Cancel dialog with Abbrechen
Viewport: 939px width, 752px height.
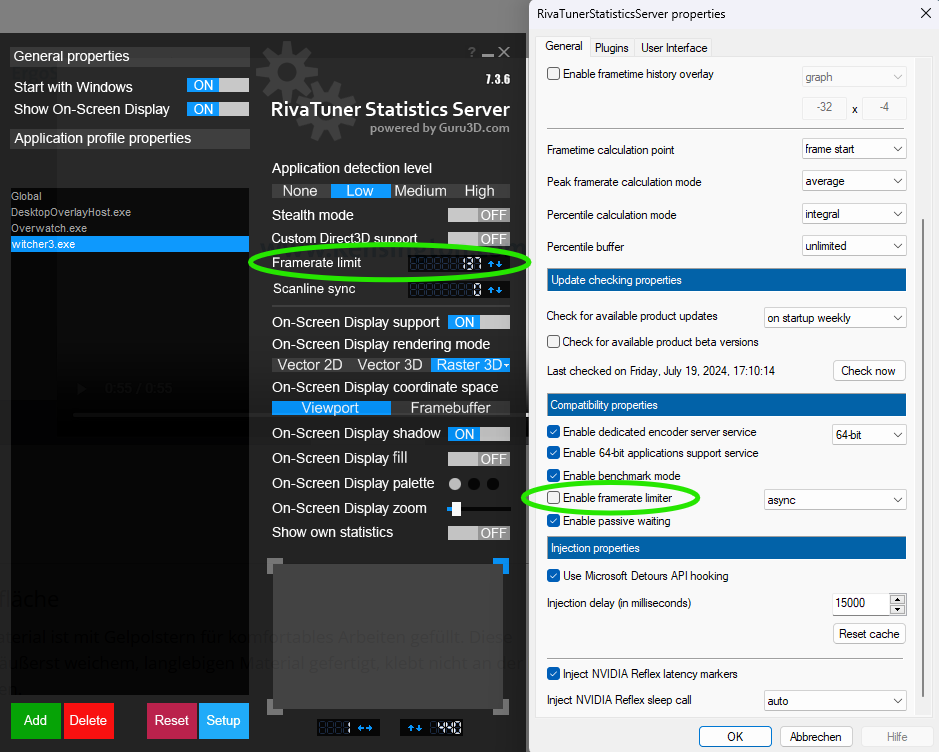pos(816,736)
